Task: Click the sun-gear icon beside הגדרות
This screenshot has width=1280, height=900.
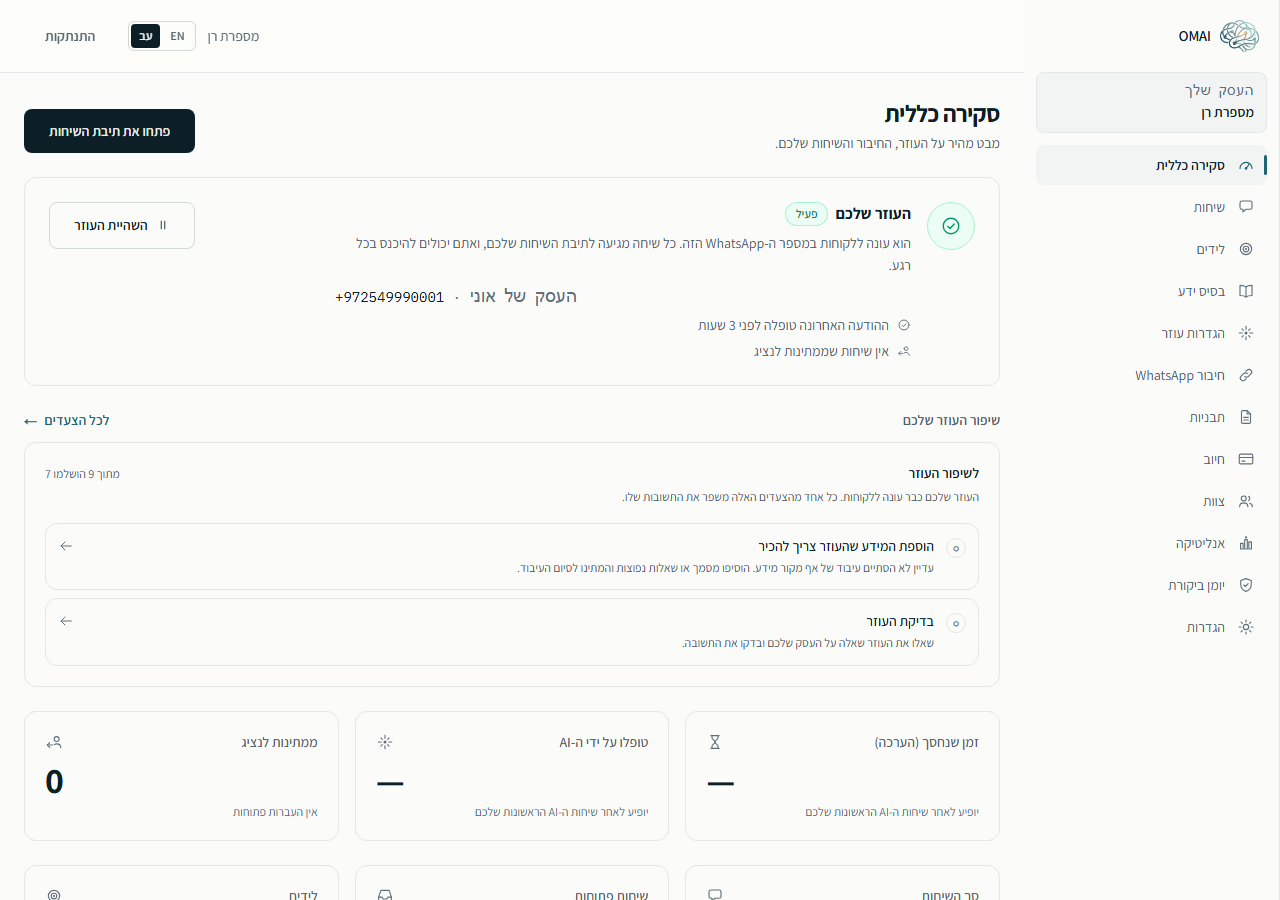Action: (1245, 627)
